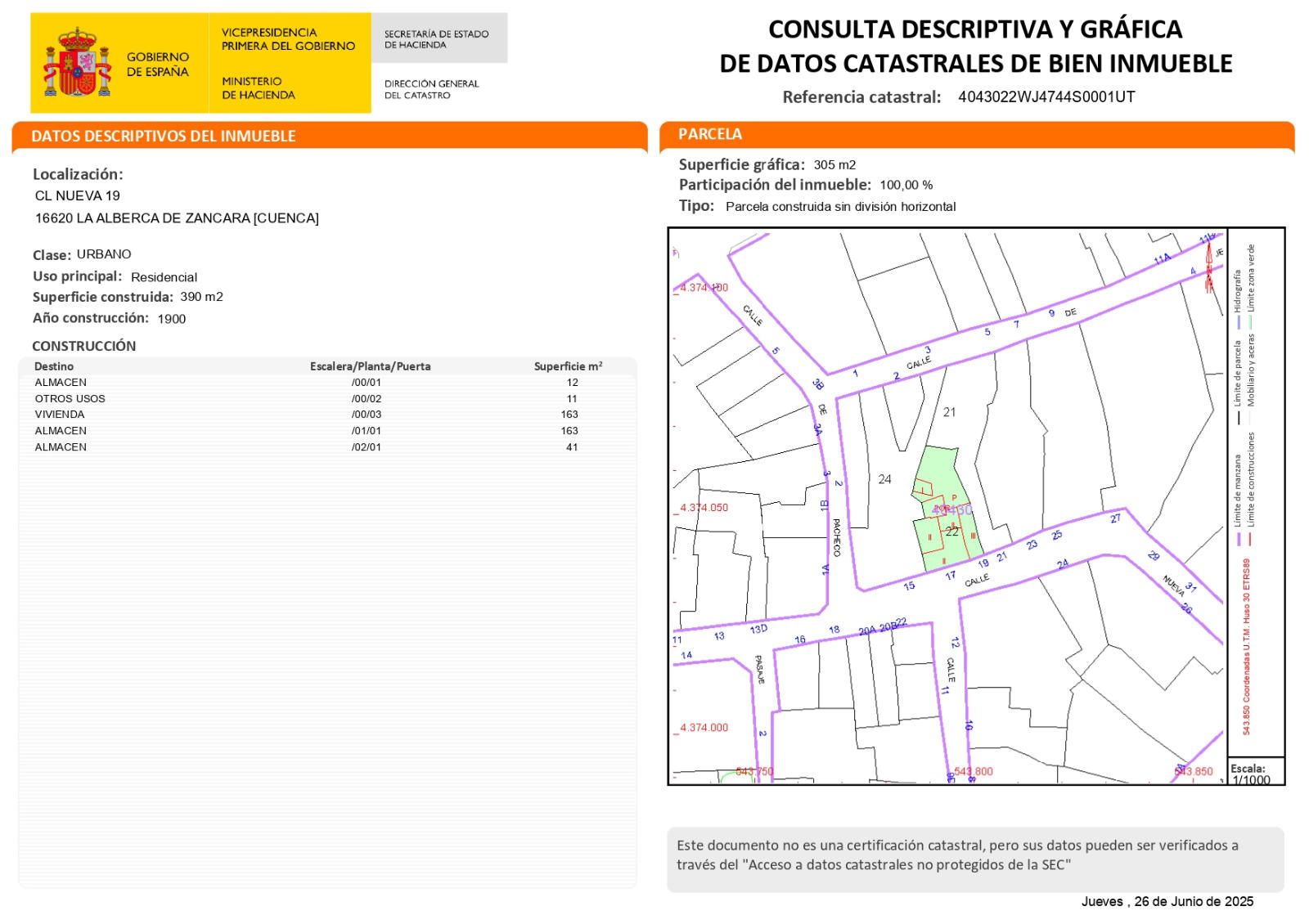1309x924 pixels.
Task: Click the Dirección General del Catastro label
Action: (431, 89)
